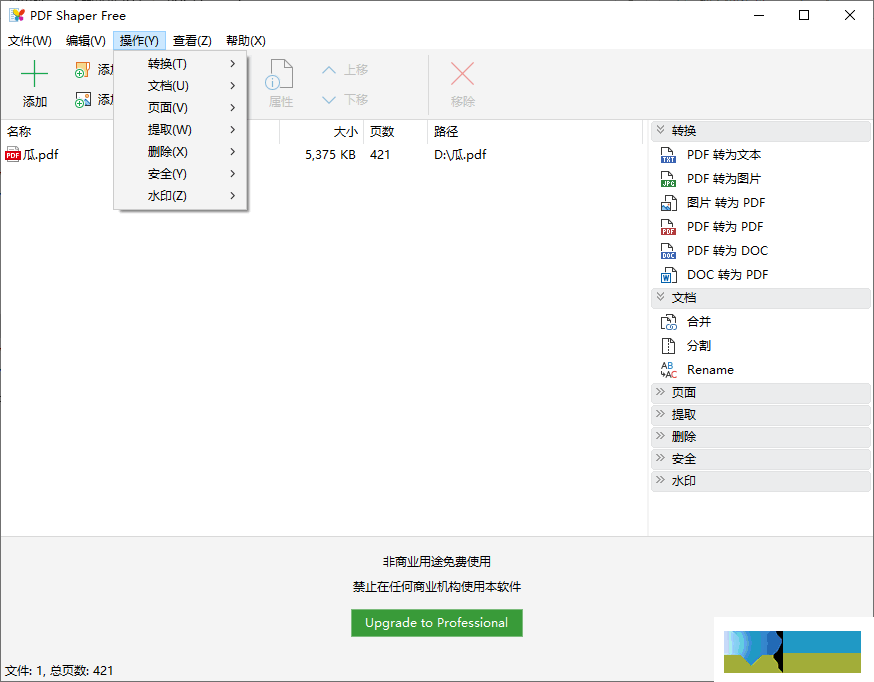Open the 转换(T) submenu

coord(180,64)
